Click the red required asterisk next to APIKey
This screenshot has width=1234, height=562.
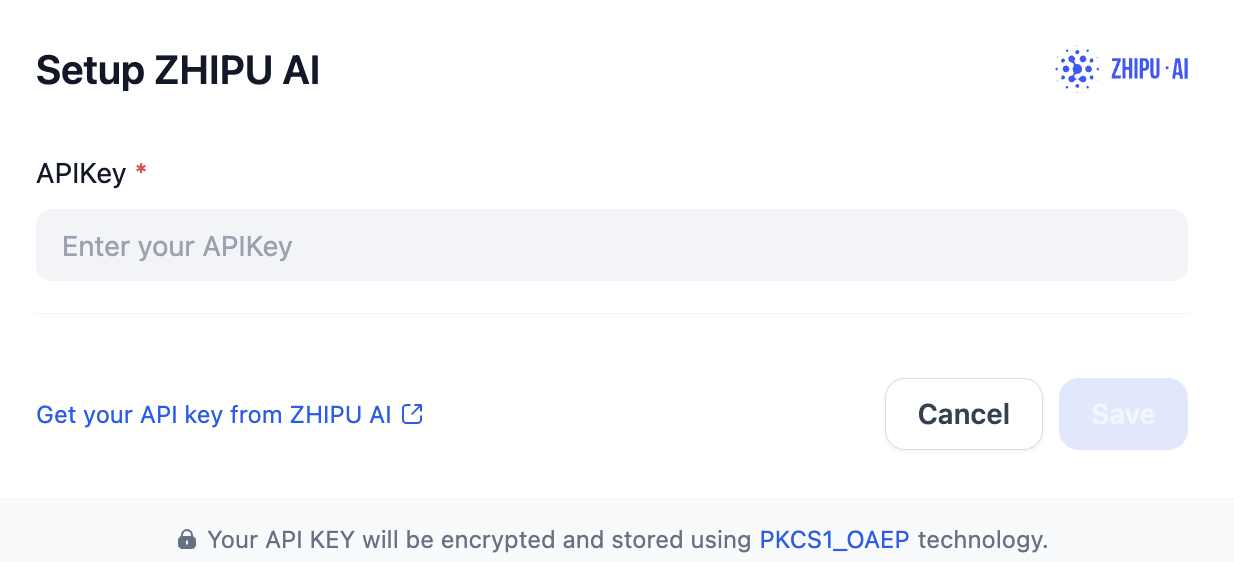tap(141, 172)
